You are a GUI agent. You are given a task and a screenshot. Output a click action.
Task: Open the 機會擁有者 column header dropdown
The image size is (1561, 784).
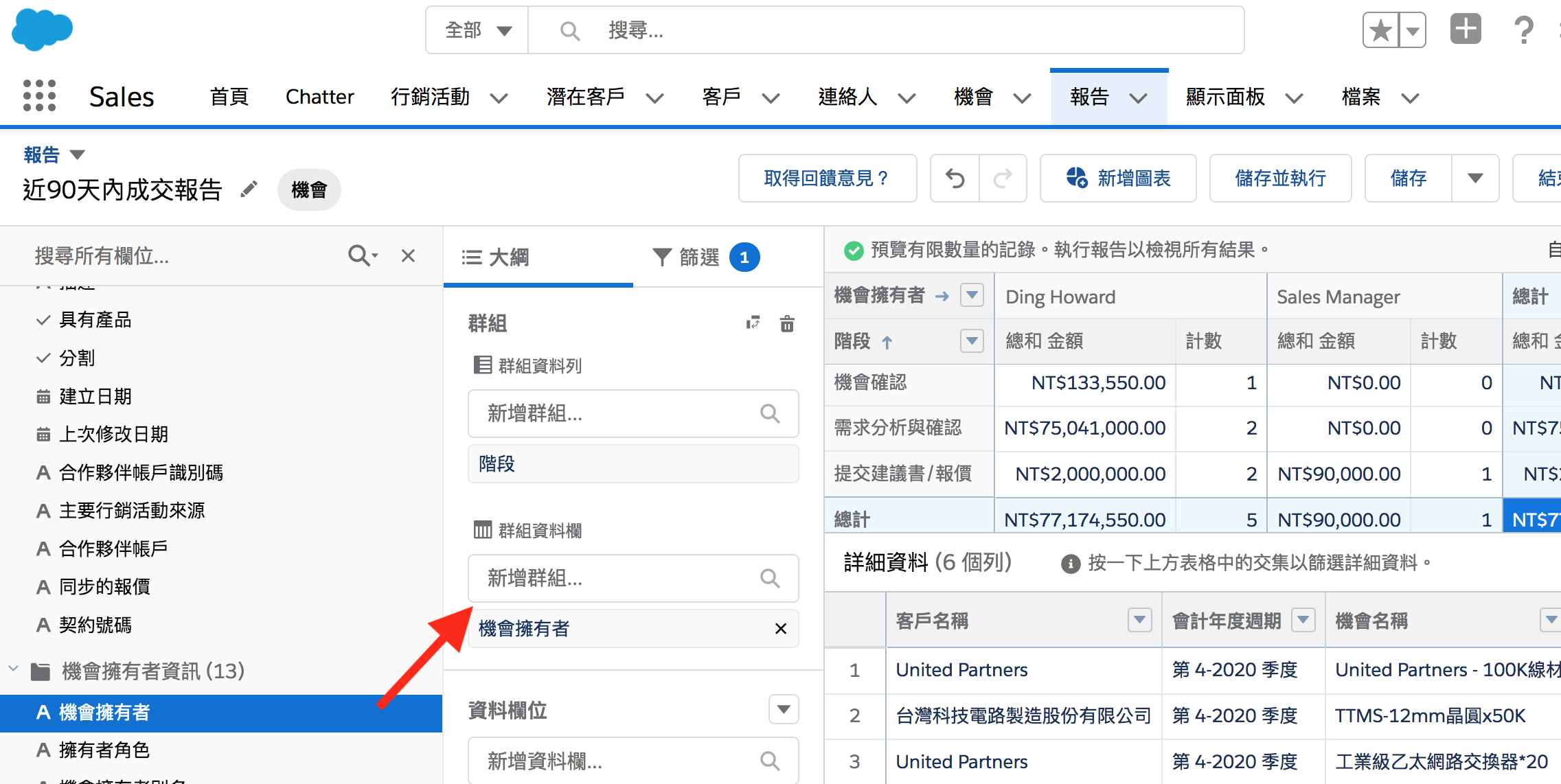click(972, 295)
